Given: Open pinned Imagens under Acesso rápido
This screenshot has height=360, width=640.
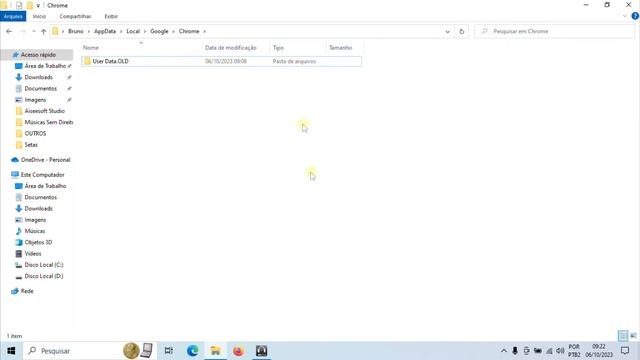Looking at the screenshot, I should pos(35,100).
